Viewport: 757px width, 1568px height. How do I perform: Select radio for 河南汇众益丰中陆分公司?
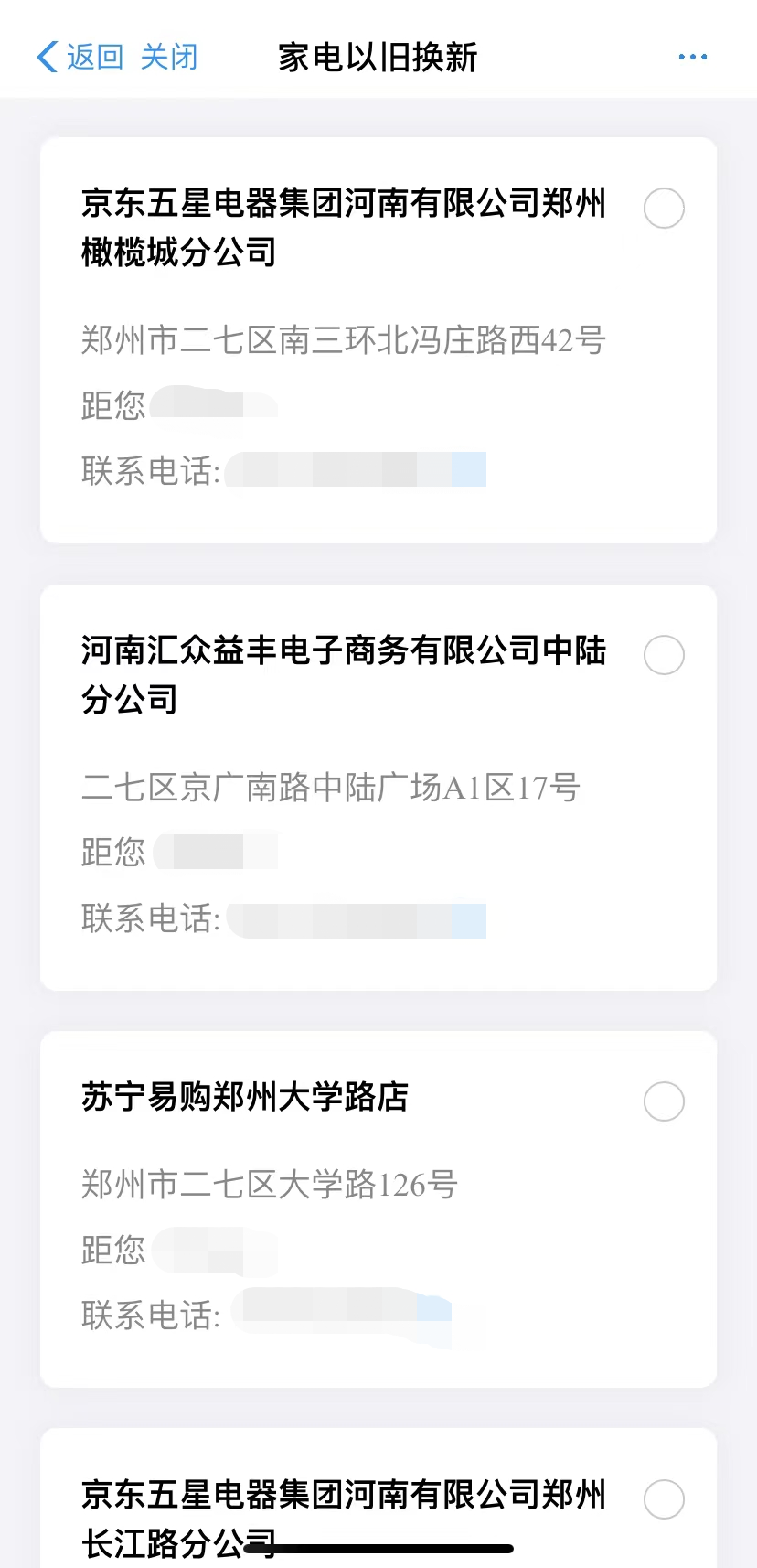coord(664,655)
